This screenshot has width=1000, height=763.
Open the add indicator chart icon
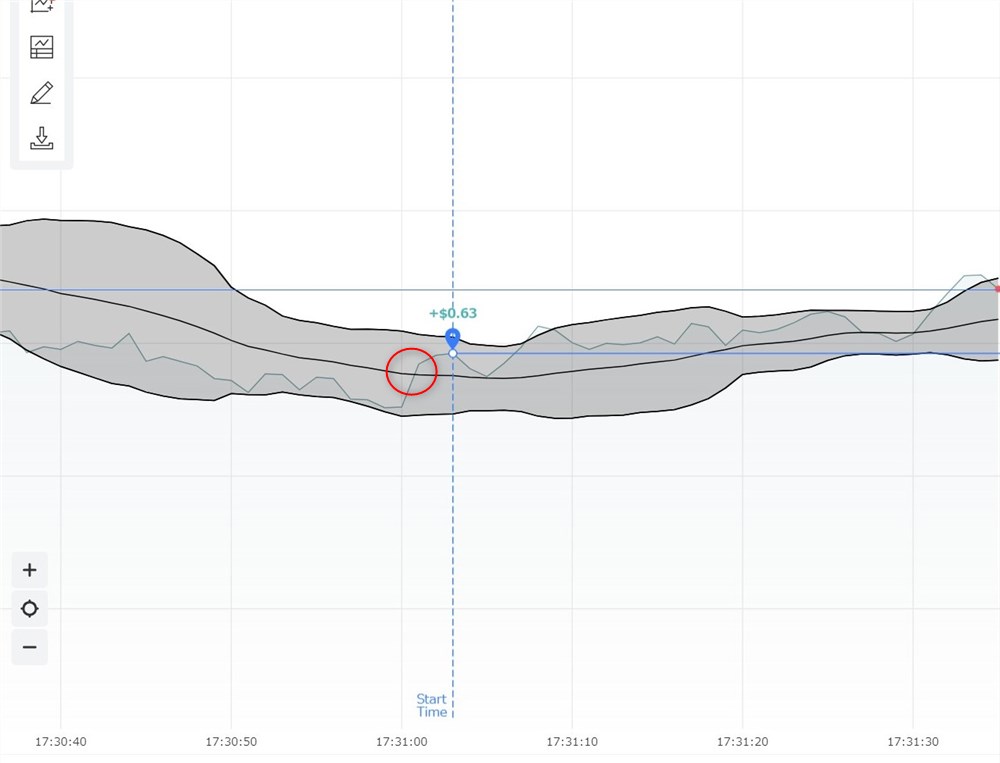(x=42, y=5)
